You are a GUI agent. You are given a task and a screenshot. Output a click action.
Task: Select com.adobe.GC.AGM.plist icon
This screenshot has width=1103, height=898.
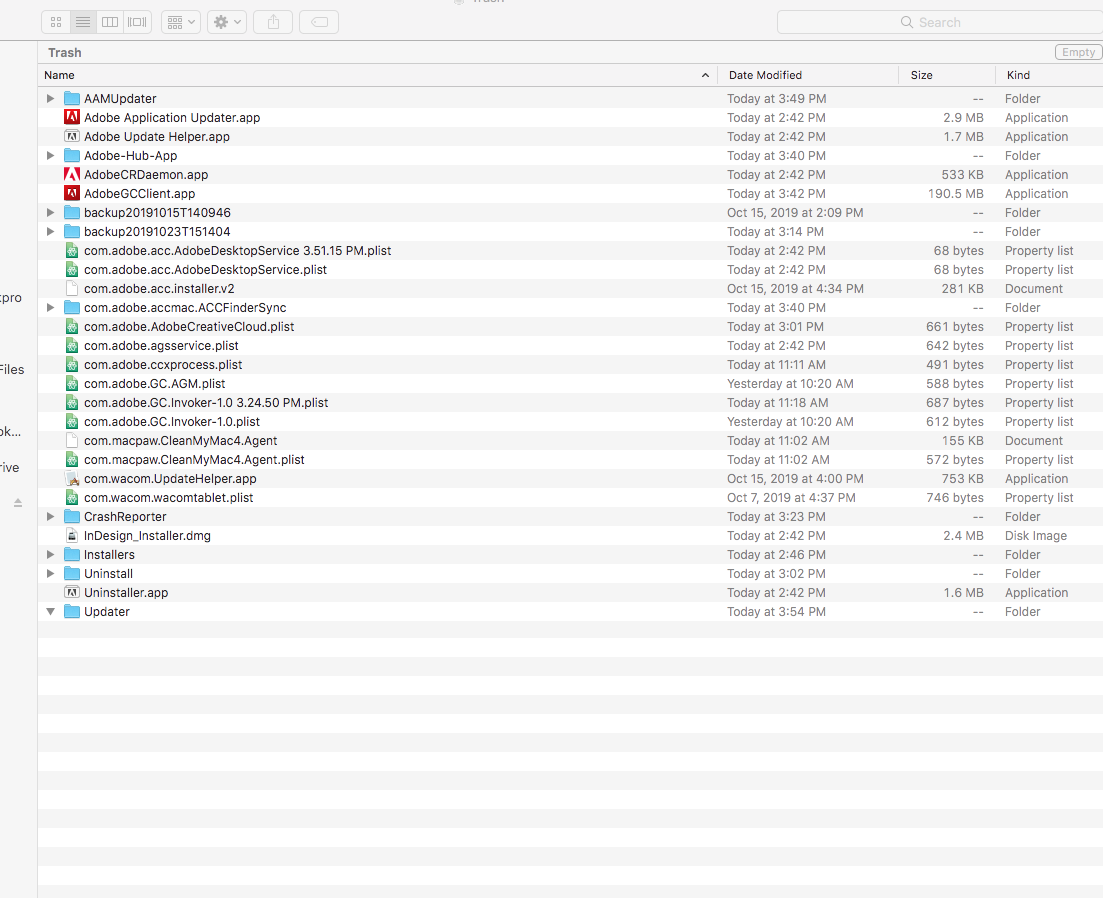point(72,383)
